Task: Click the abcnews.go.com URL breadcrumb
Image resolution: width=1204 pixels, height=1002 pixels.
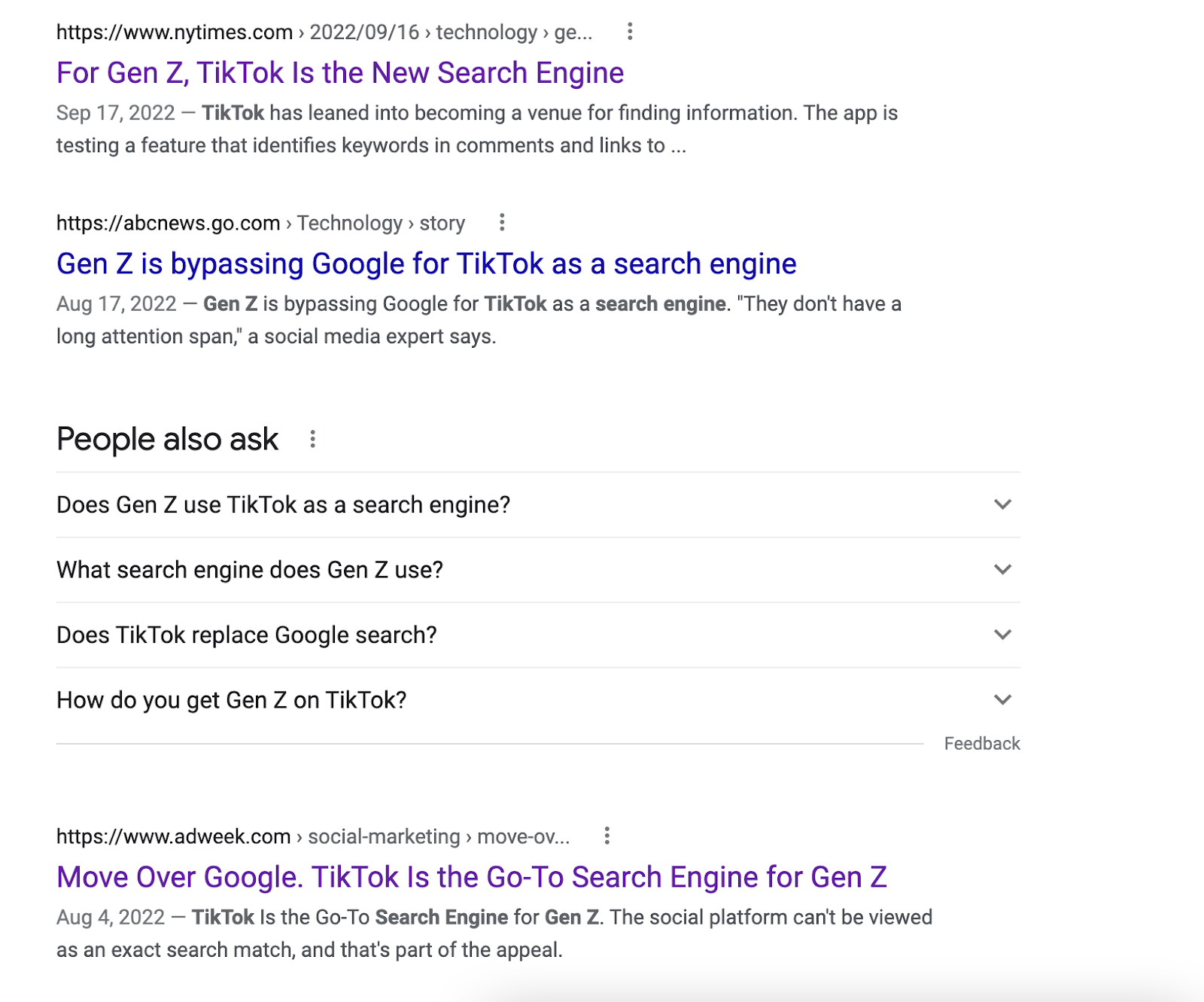Action: 260,224
